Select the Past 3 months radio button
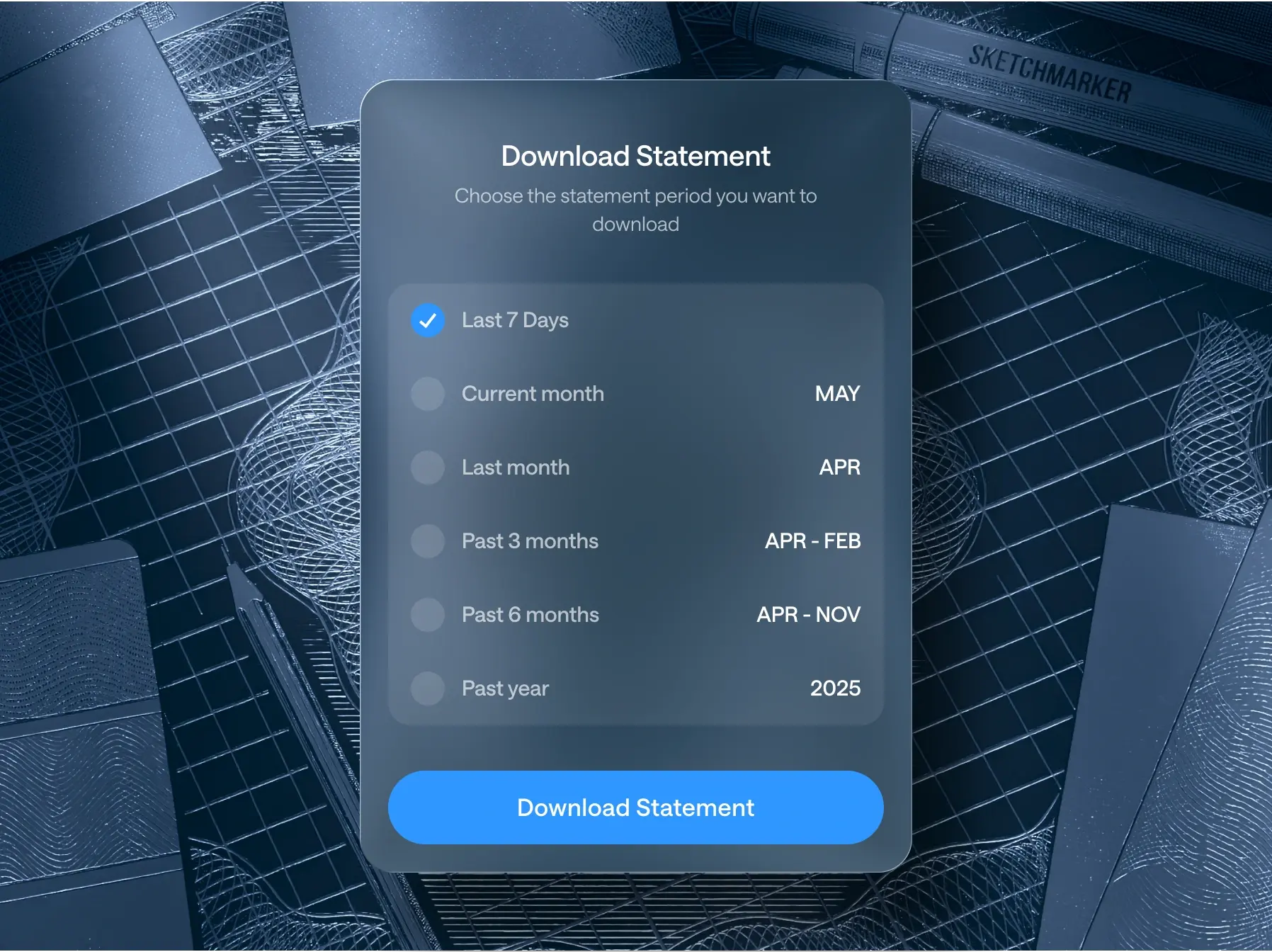Viewport: 1272px width, 952px height. [x=428, y=541]
